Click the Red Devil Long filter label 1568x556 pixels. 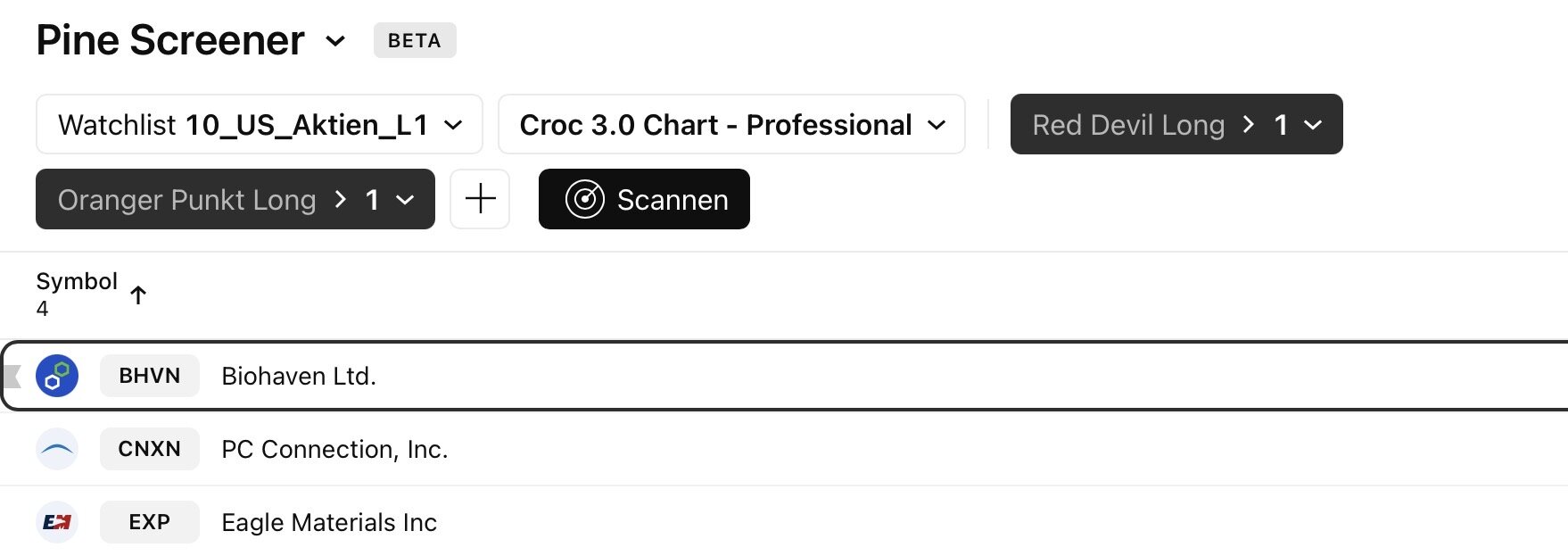pyautogui.click(x=1128, y=125)
